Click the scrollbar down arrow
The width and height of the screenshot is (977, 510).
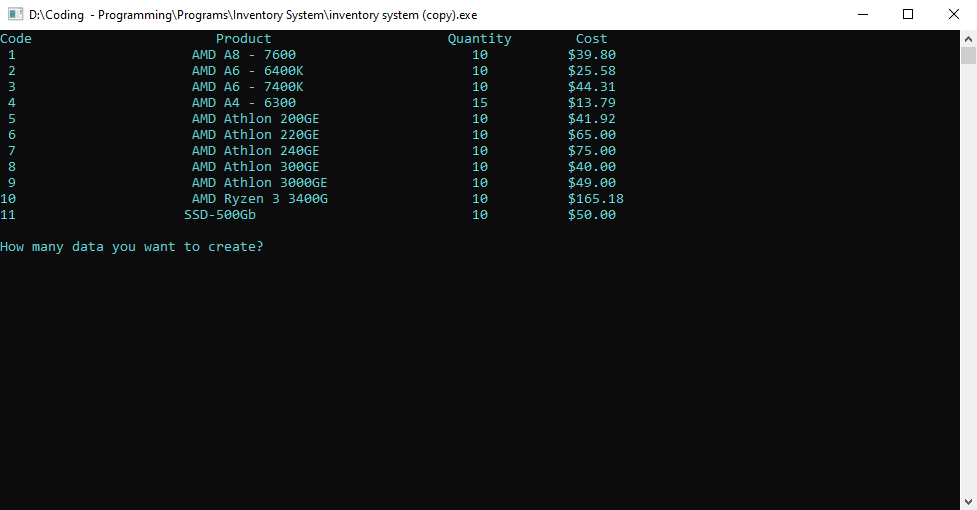(x=968, y=501)
